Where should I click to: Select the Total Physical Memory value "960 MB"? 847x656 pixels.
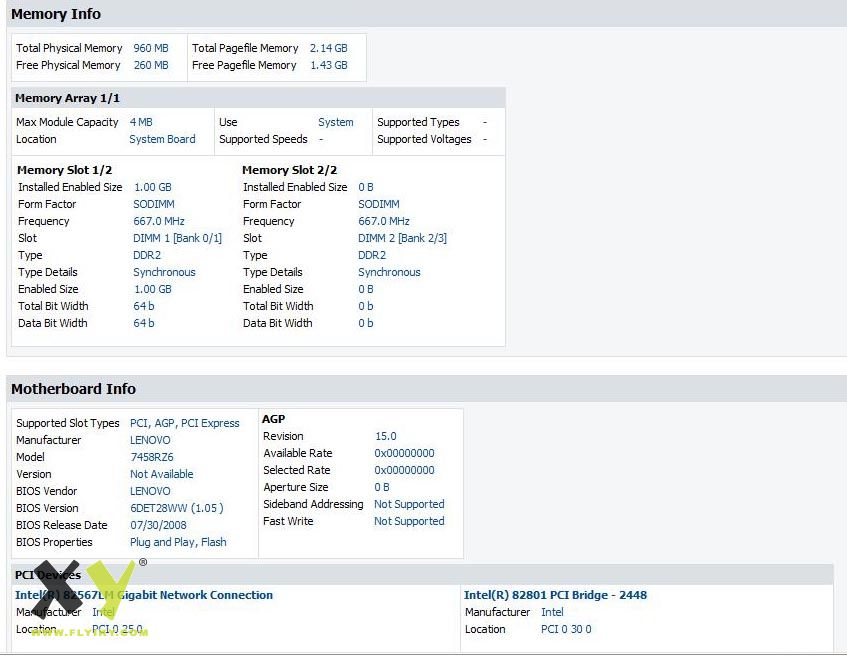pyautogui.click(x=151, y=48)
